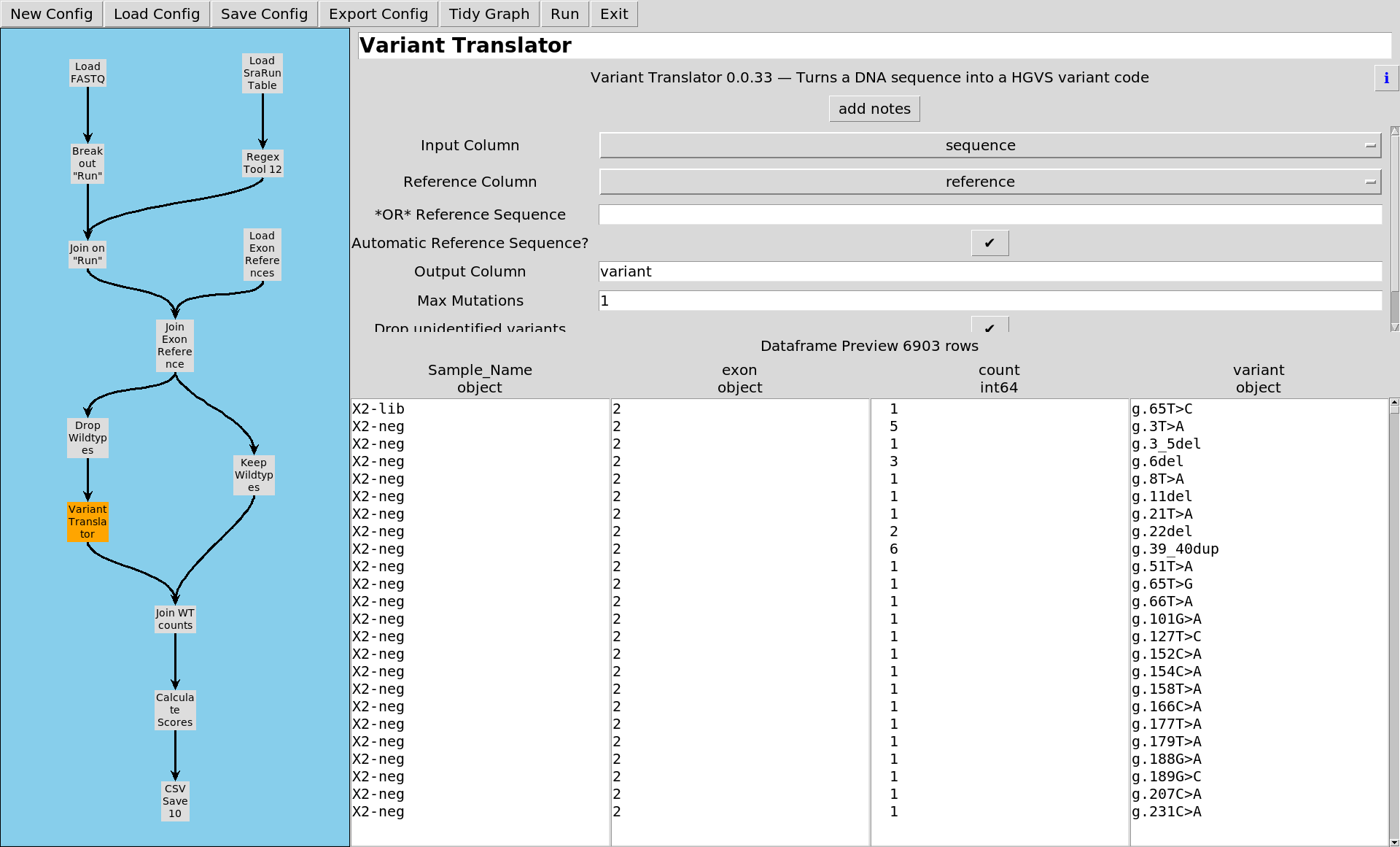Click the add notes button
1400x847 pixels.
pos(874,109)
